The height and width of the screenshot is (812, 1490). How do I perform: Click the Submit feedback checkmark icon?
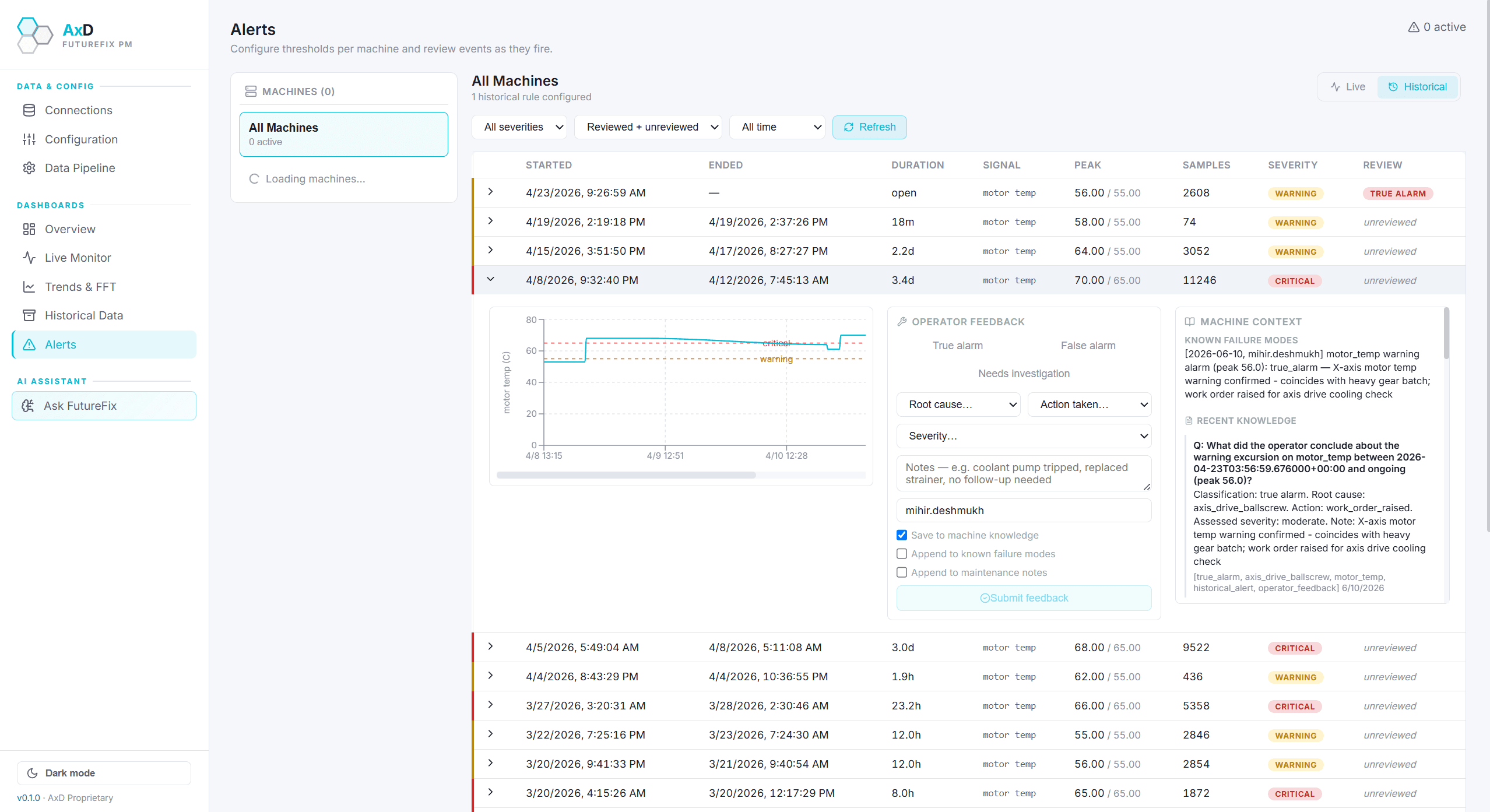click(x=985, y=598)
